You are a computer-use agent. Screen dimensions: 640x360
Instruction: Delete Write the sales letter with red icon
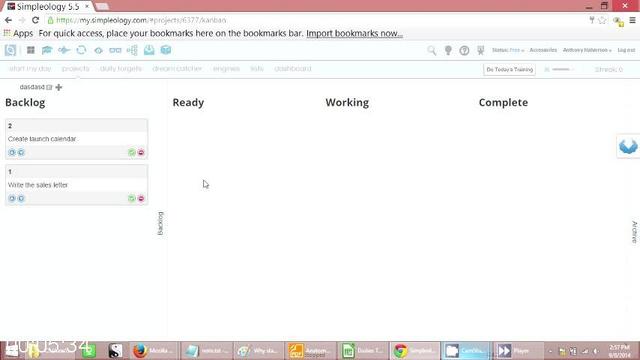pos(141,198)
